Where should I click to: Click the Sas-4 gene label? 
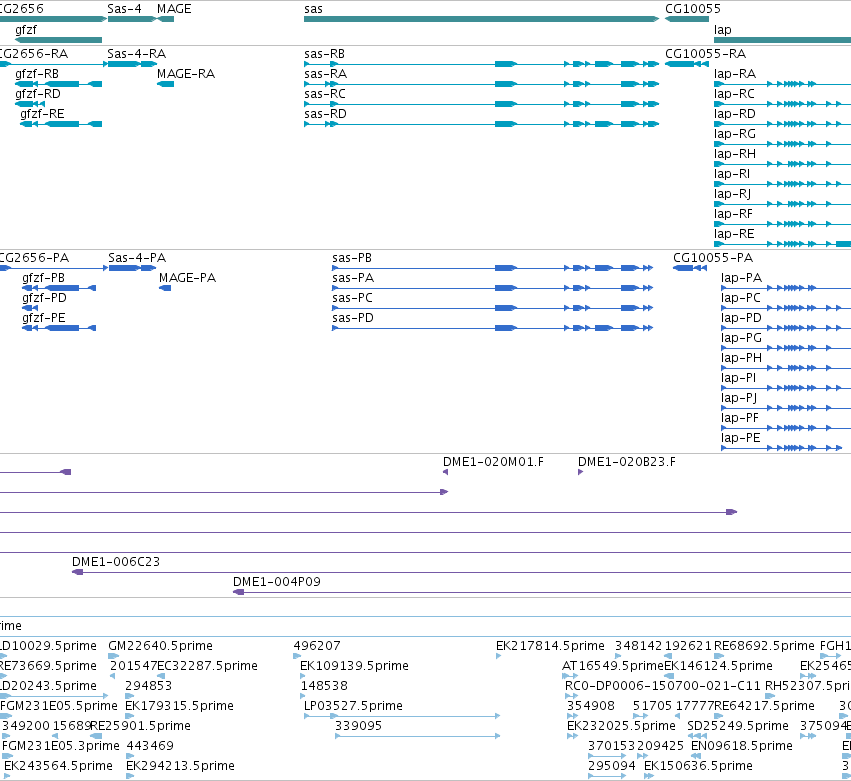tap(124, 9)
